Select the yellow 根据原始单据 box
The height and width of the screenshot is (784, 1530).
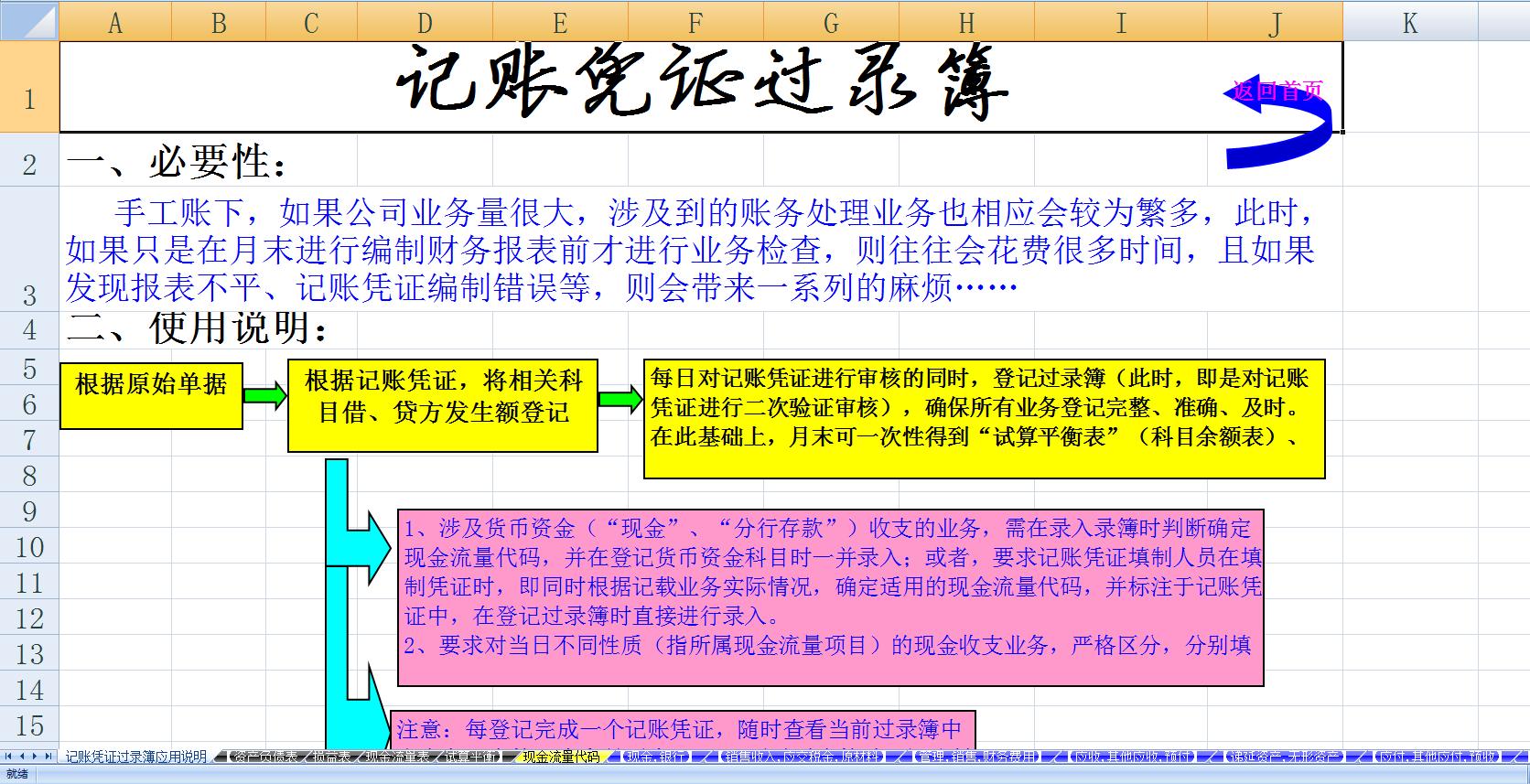coord(151,396)
